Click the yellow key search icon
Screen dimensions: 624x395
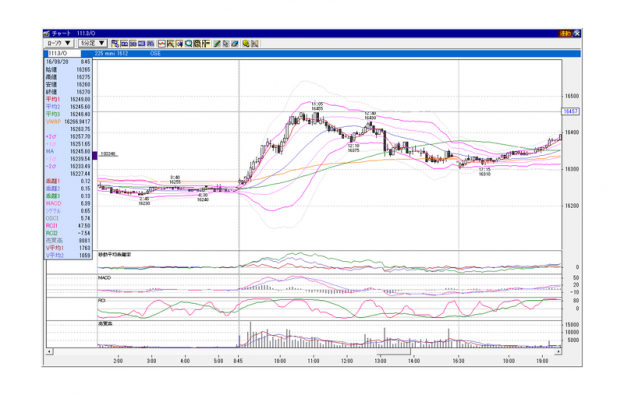click(x=246, y=43)
